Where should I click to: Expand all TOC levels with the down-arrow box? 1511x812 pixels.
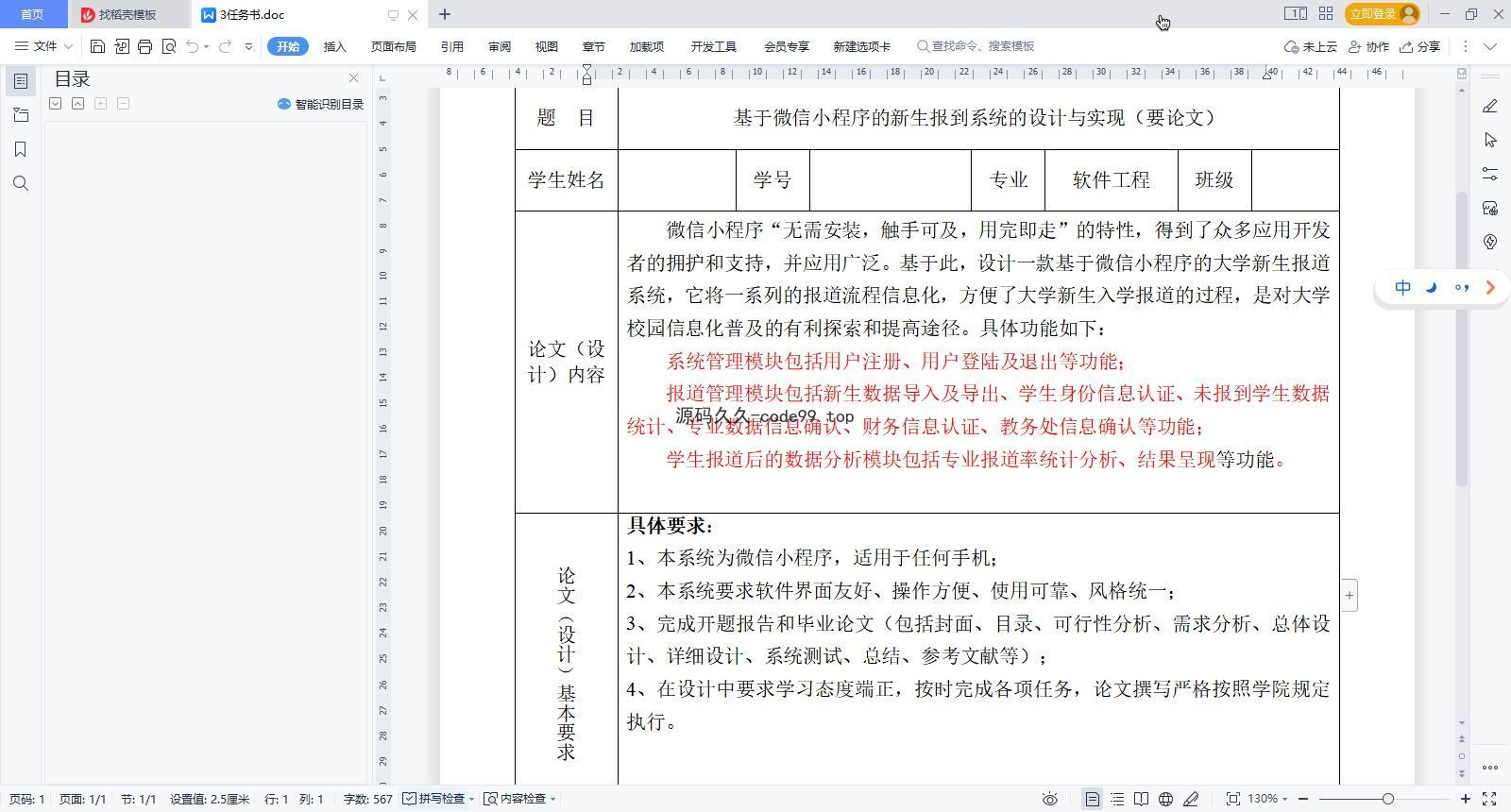coord(56,103)
